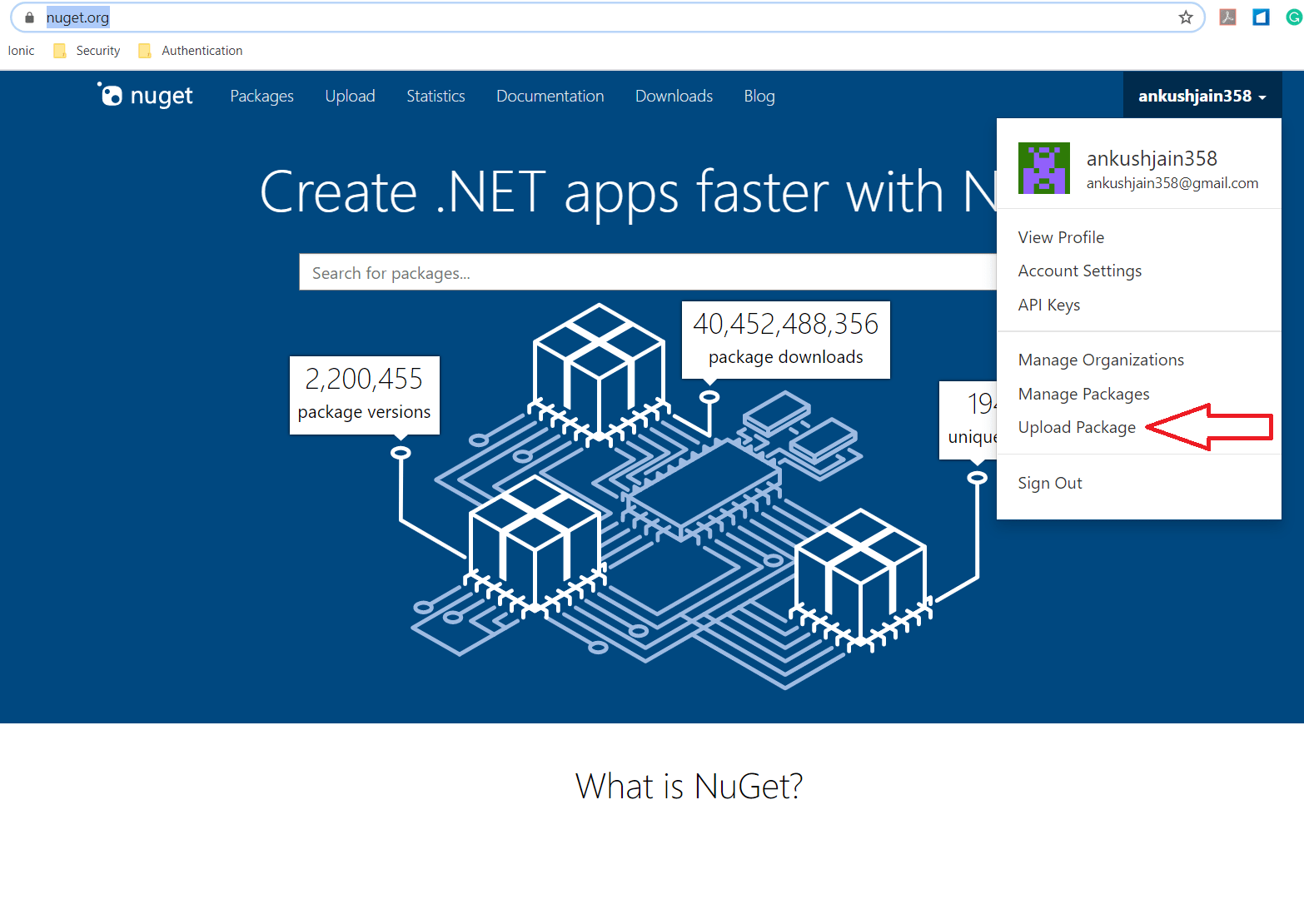This screenshot has width=1304, height=924.
Task: Switch to the Statistics section
Action: coord(435,96)
